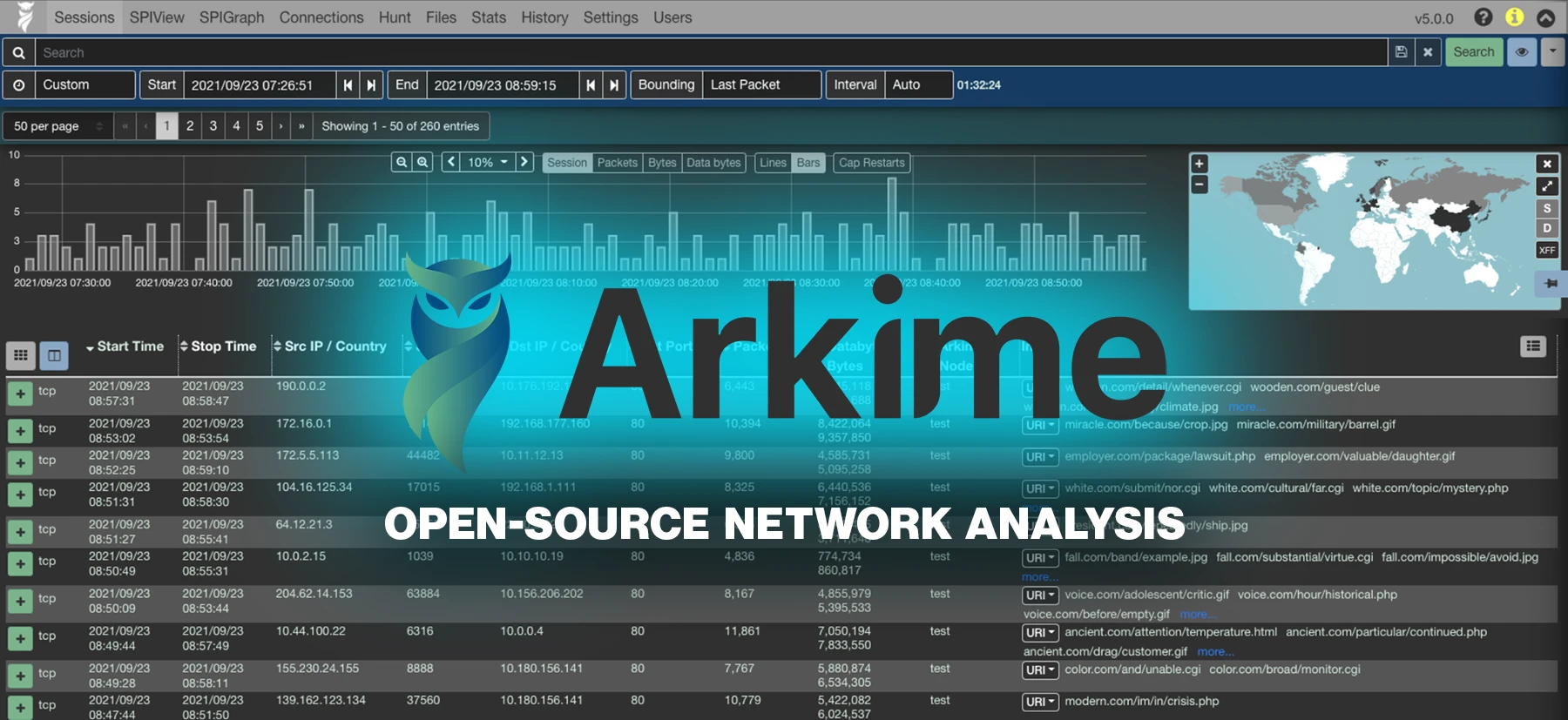
Task: Expand the session started at 08:57:31
Action: coord(20,394)
